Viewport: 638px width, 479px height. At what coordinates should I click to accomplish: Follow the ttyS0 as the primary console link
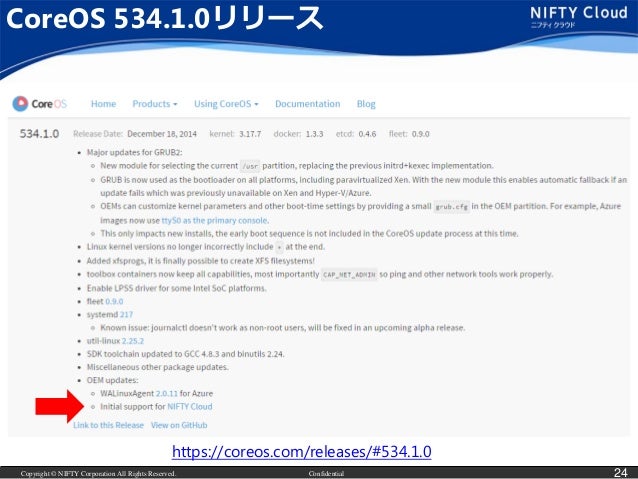click(x=214, y=220)
